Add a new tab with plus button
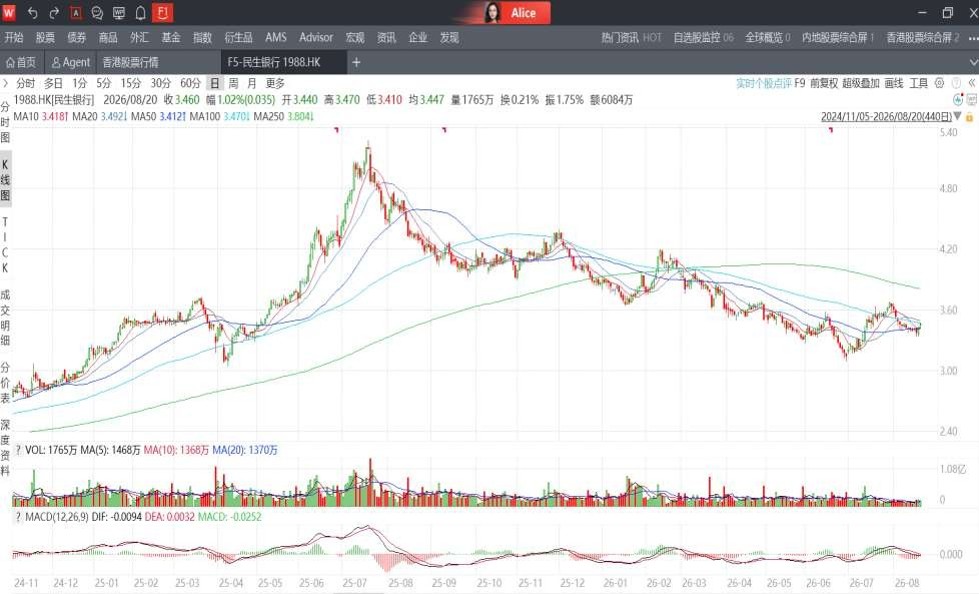Screen dimensions: 979x594 point(356,62)
